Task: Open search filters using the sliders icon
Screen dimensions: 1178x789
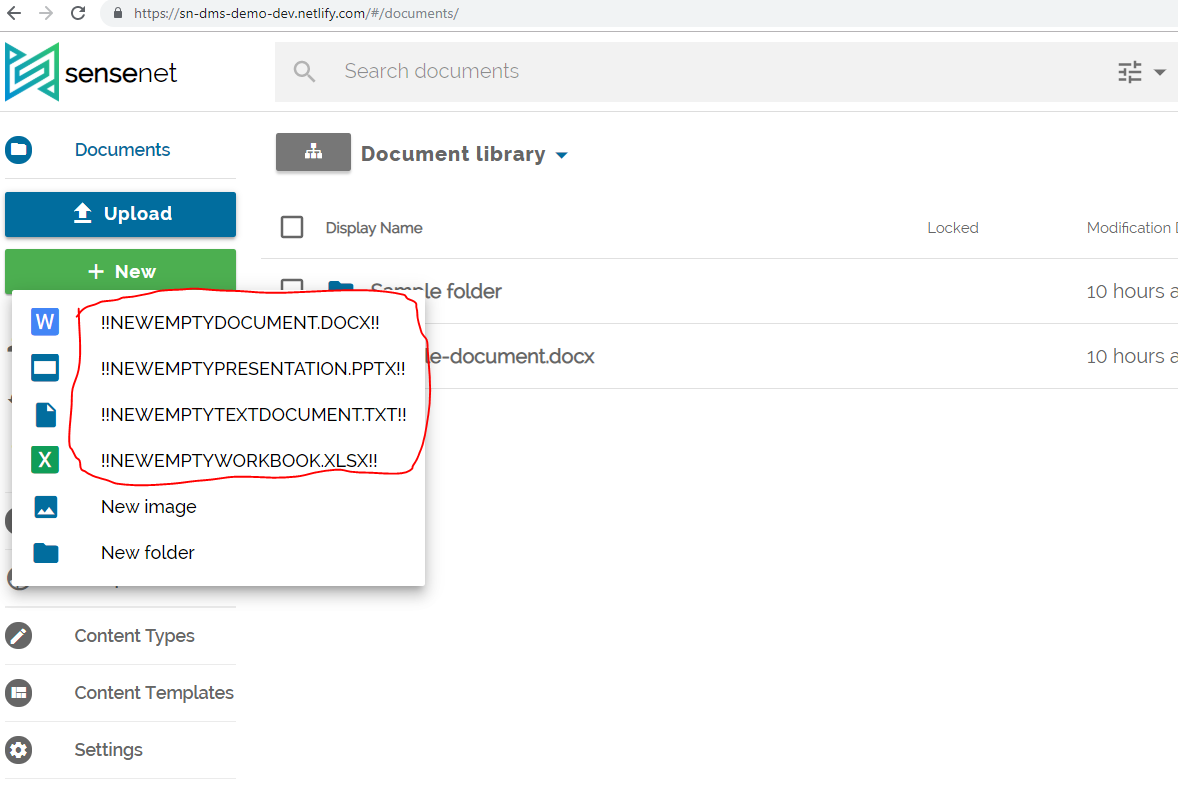Action: point(1129,71)
